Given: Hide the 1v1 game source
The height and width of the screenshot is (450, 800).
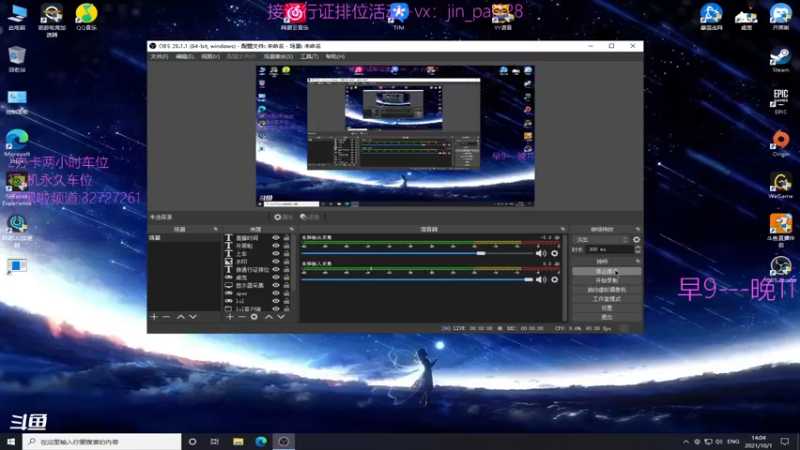Looking at the screenshot, I should tap(276, 301).
